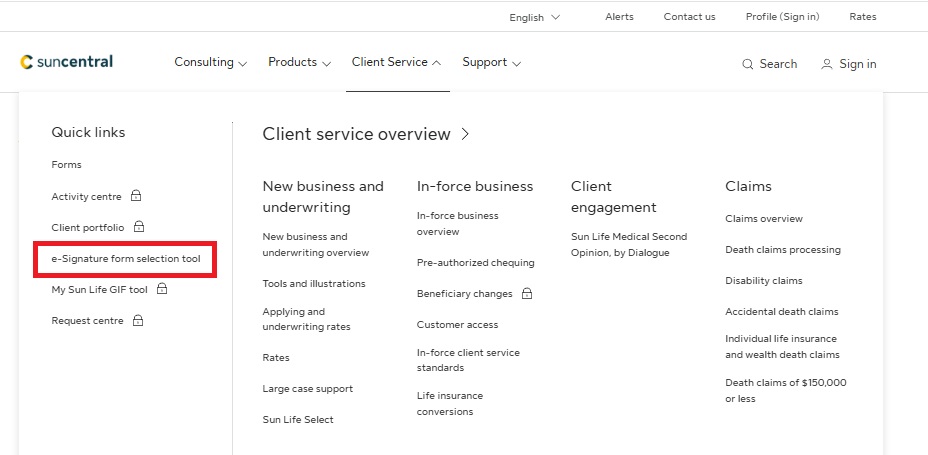The image size is (928, 455).
Task: Open the English language dropdown
Action: pos(534,17)
